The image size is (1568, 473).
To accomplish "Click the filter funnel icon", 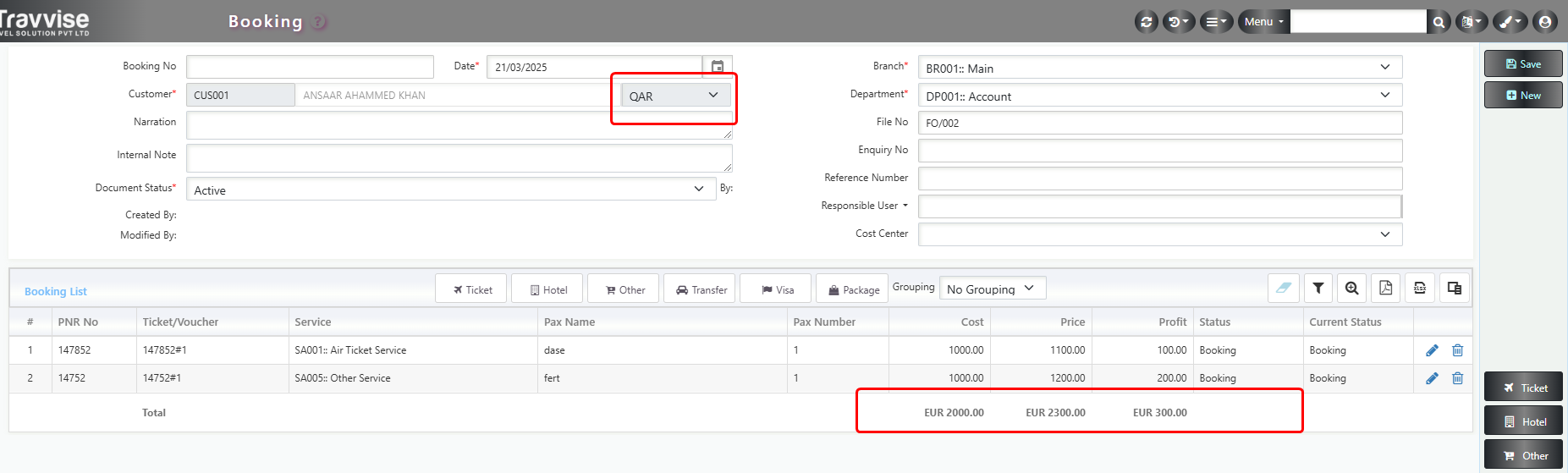I will coord(1318,288).
